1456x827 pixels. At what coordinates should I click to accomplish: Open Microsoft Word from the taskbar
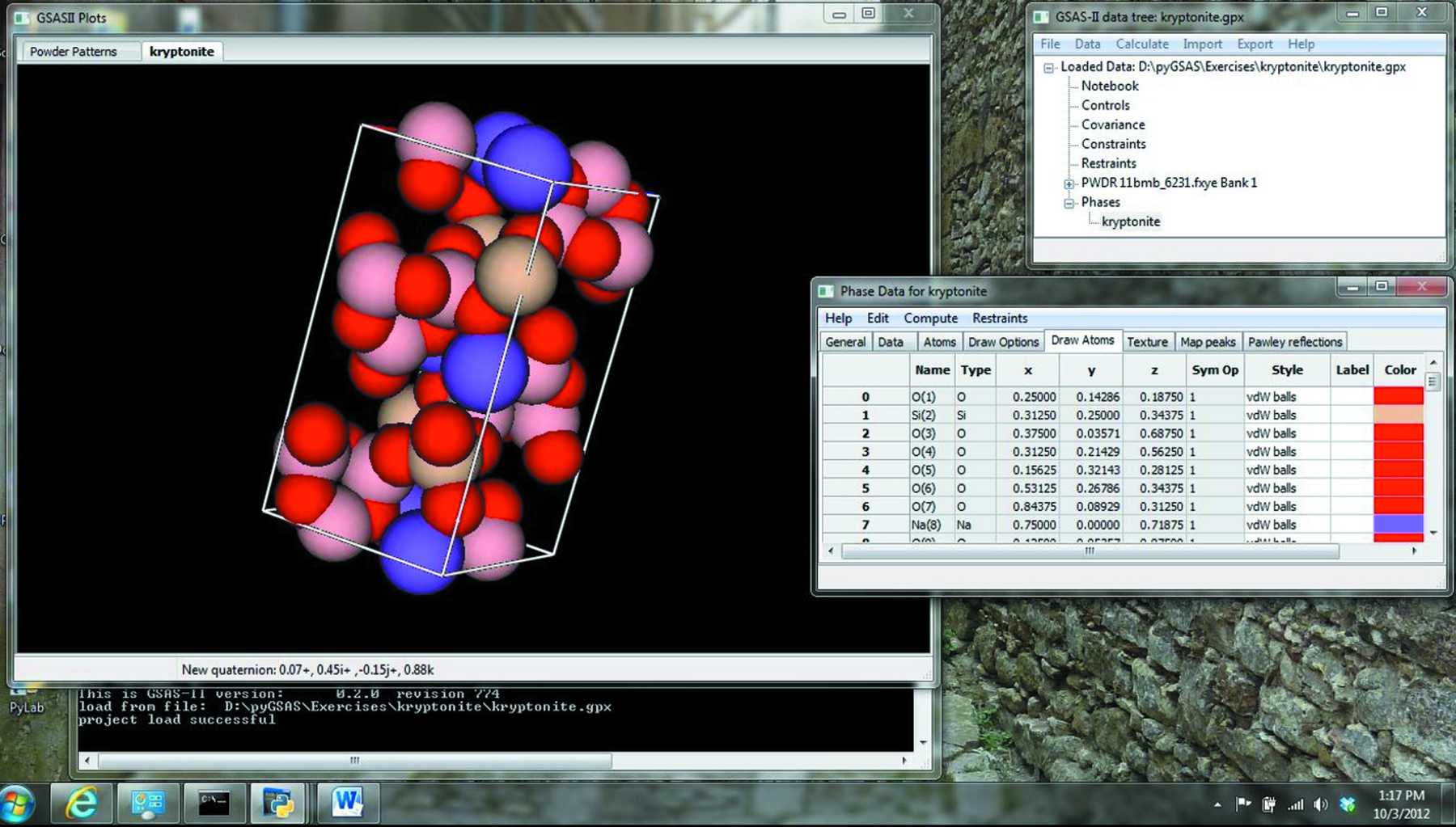tap(346, 803)
